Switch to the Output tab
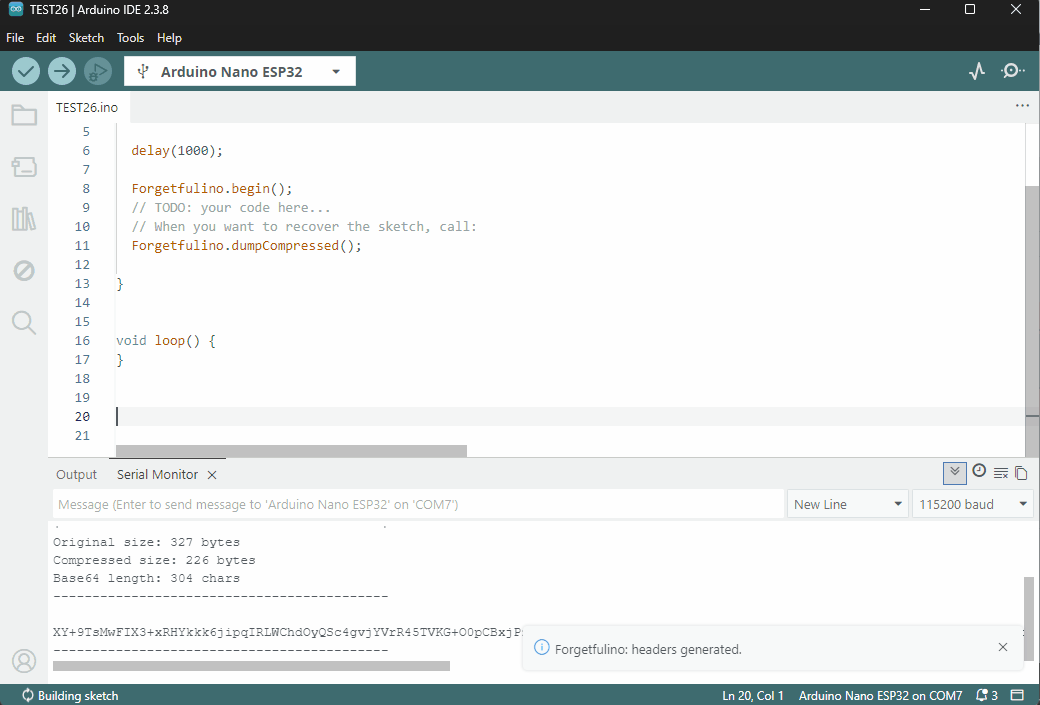Viewport: 1040px width, 705px height. click(x=76, y=475)
